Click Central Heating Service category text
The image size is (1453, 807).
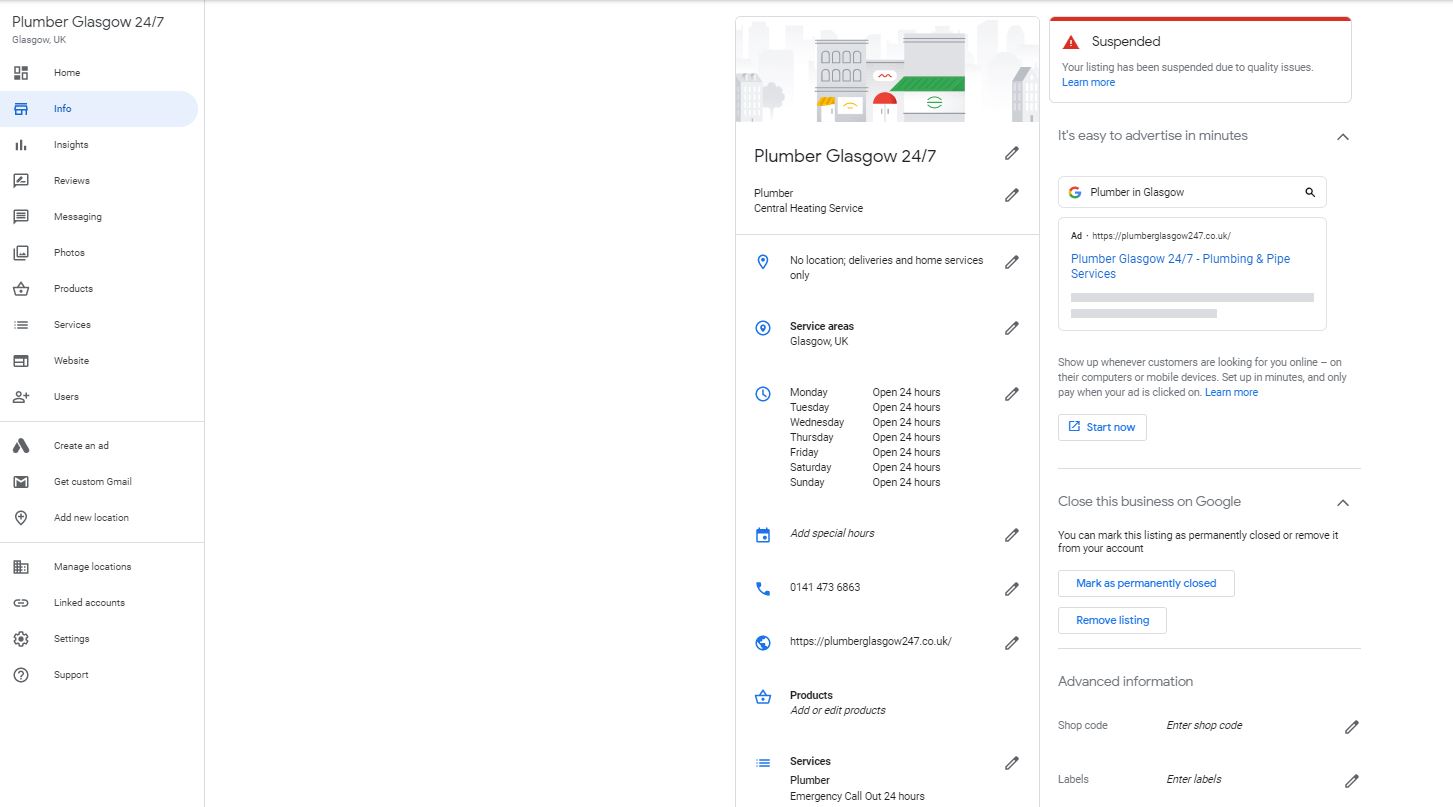click(808, 208)
